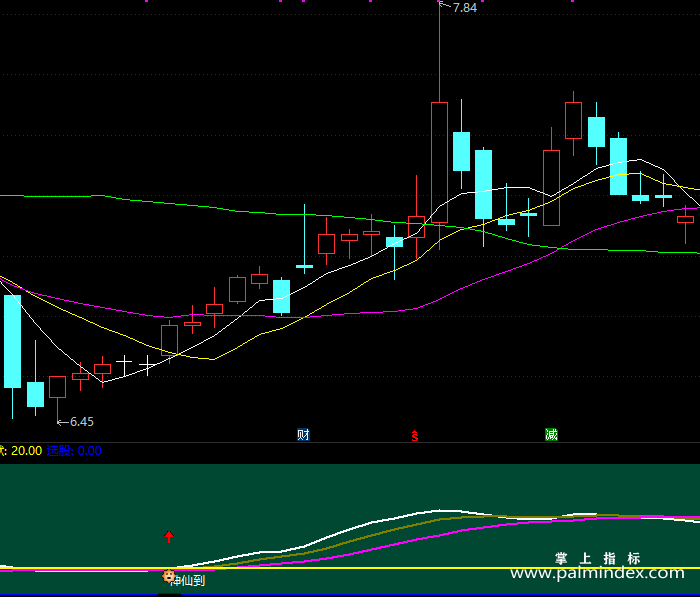This screenshot has width=700, height=597.
Task: Click the smiley face 神仙到 indicator icon
Action: (168, 576)
